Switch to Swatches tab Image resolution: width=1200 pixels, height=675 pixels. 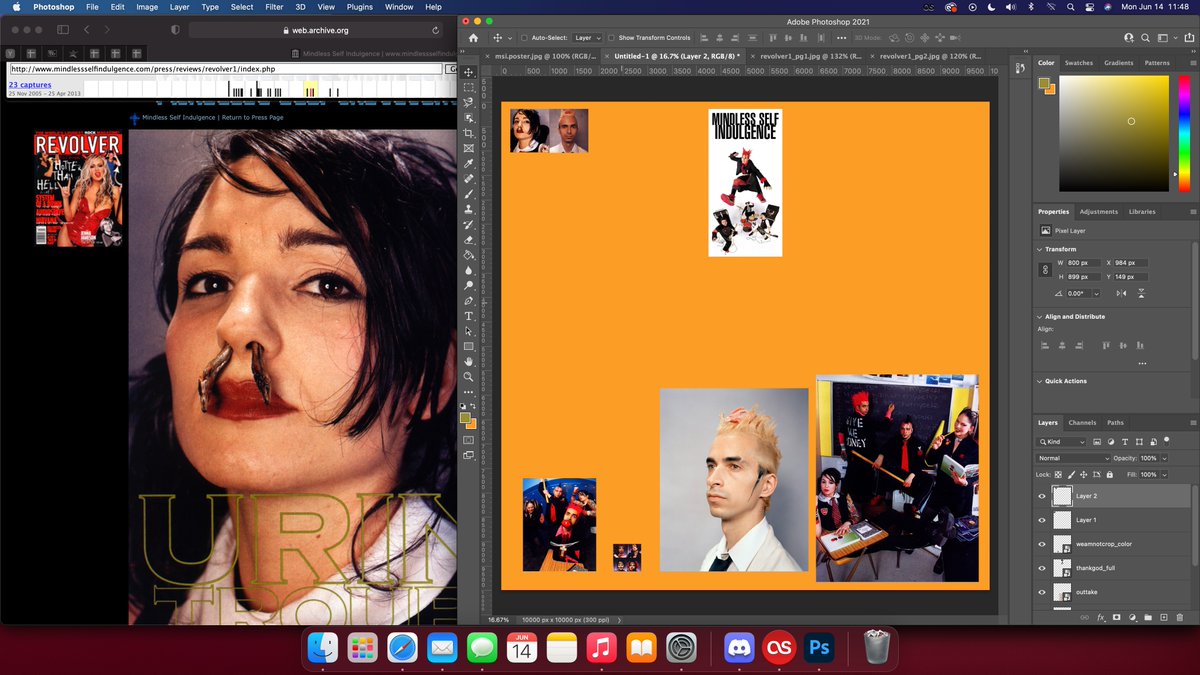pyautogui.click(x=1079, y=63)
